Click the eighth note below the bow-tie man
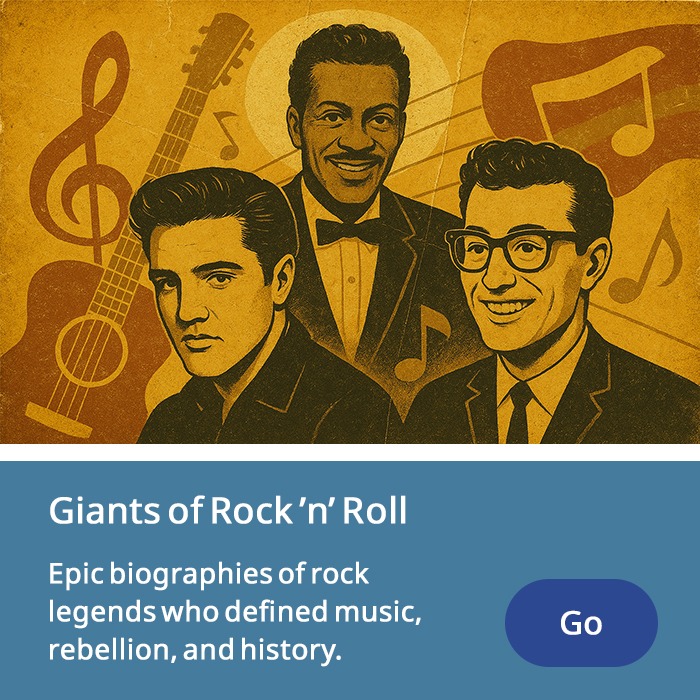Image resolution: width=700 pixels, height=700 pixels. point(421,343)
